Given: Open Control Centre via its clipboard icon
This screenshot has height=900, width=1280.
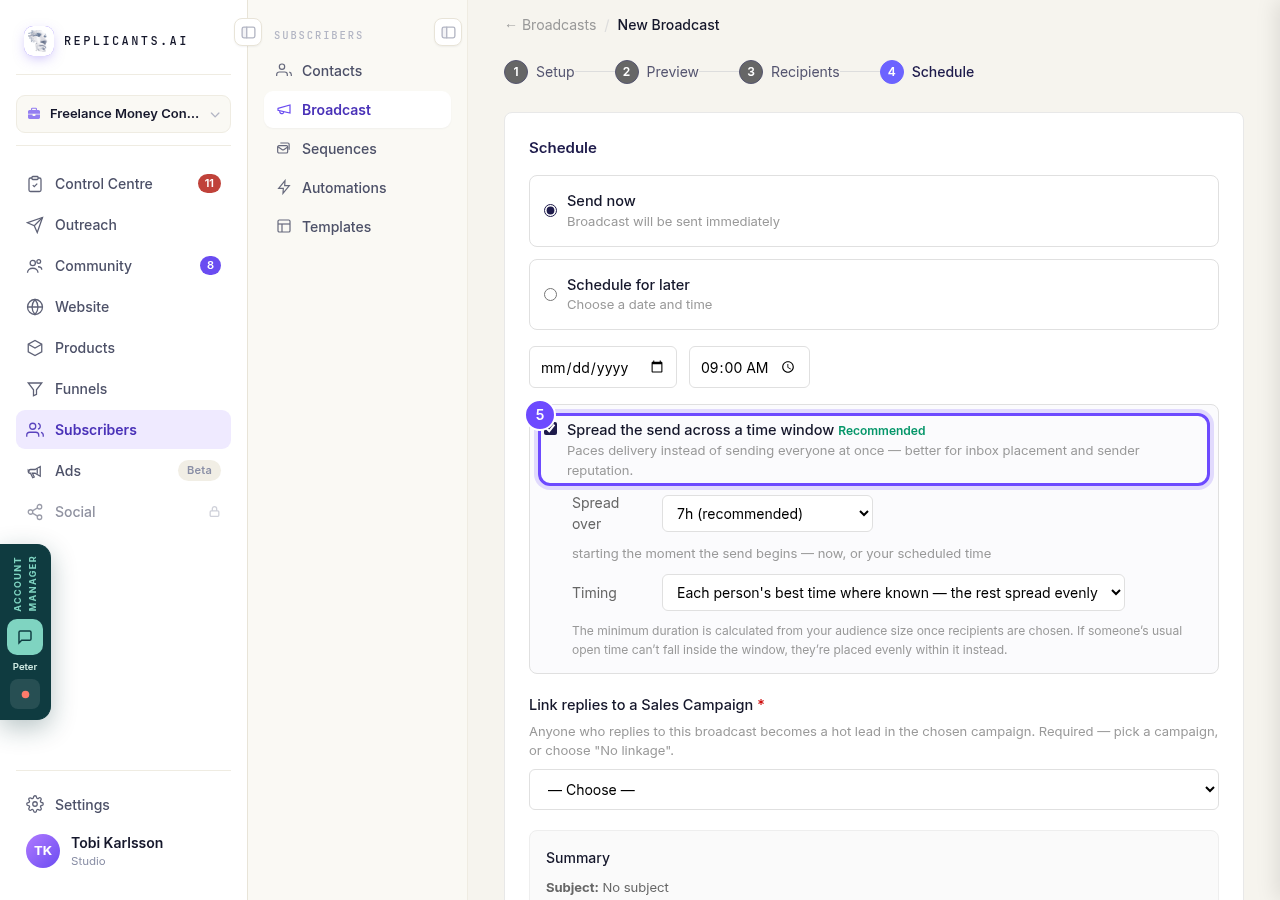Looking at the screenshot, I should point(35,184).
